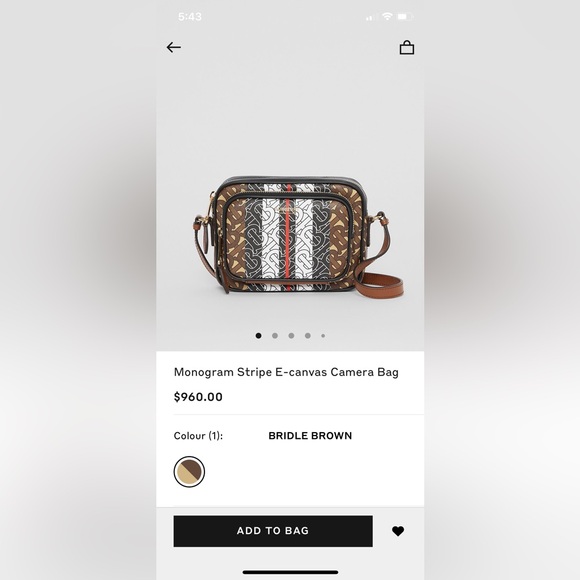Viewport: 580px width, 580px height.
Task: Toggle the heart wishlist icon
Action: coord(398,531)
